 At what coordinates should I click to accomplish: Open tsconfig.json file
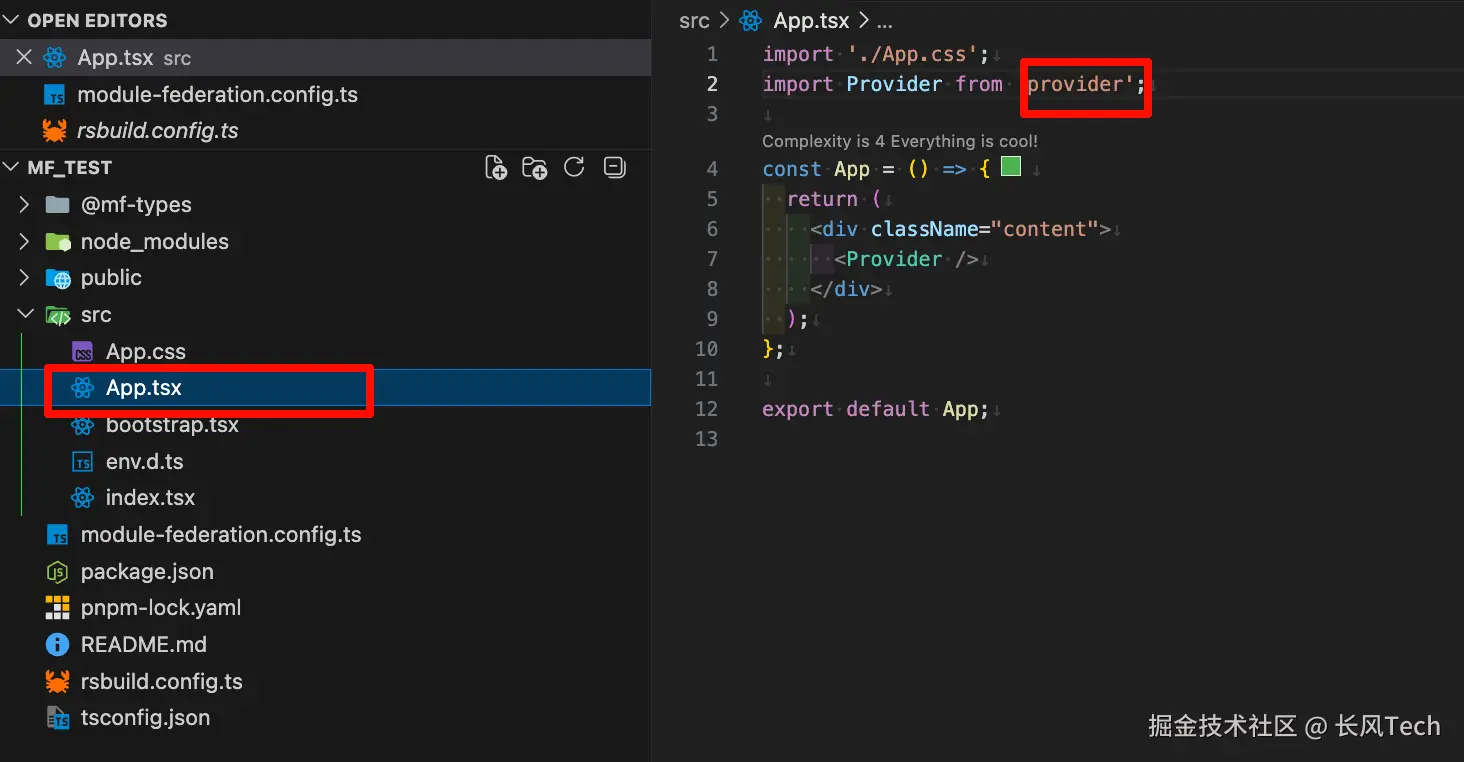coord(325,718)
